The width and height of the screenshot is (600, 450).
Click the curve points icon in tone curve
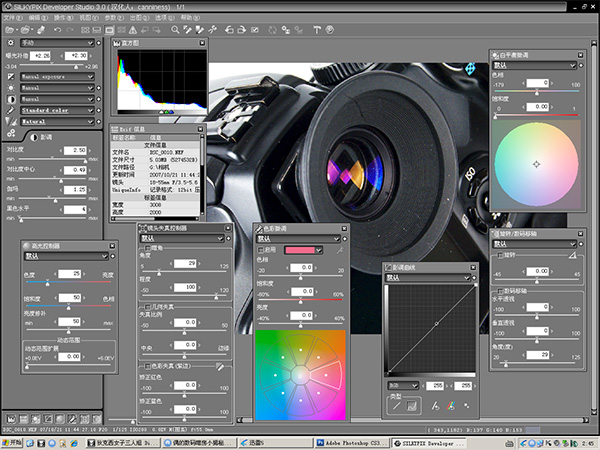tap(466, 406)
